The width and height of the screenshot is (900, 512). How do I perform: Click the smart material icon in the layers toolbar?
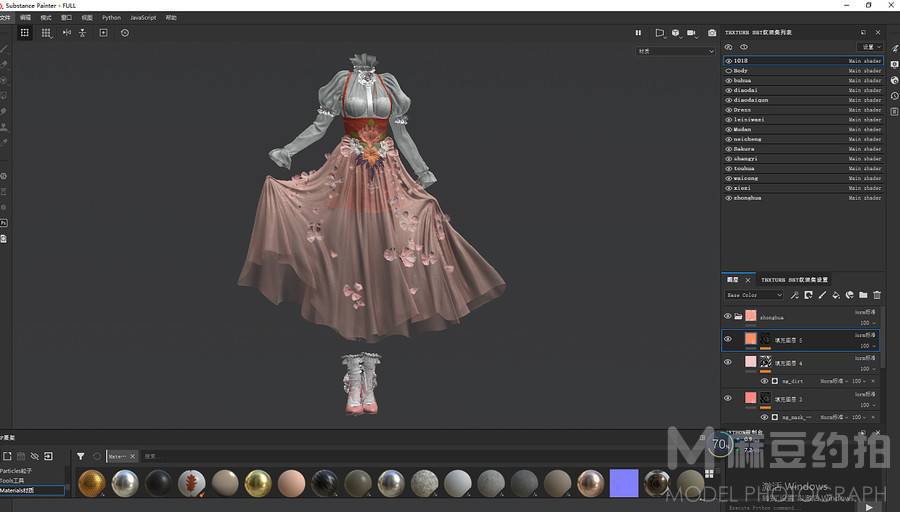[849, 295]
